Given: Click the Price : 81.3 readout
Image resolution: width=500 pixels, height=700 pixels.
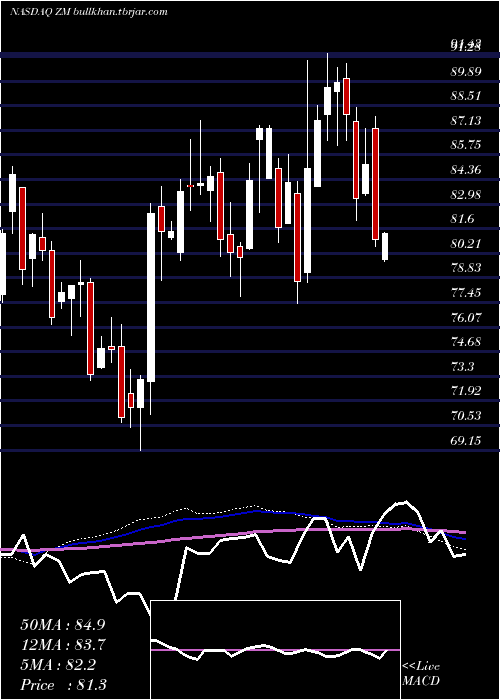Looking at the screenshot, I should pyautogui.click(x=63, y=685).
